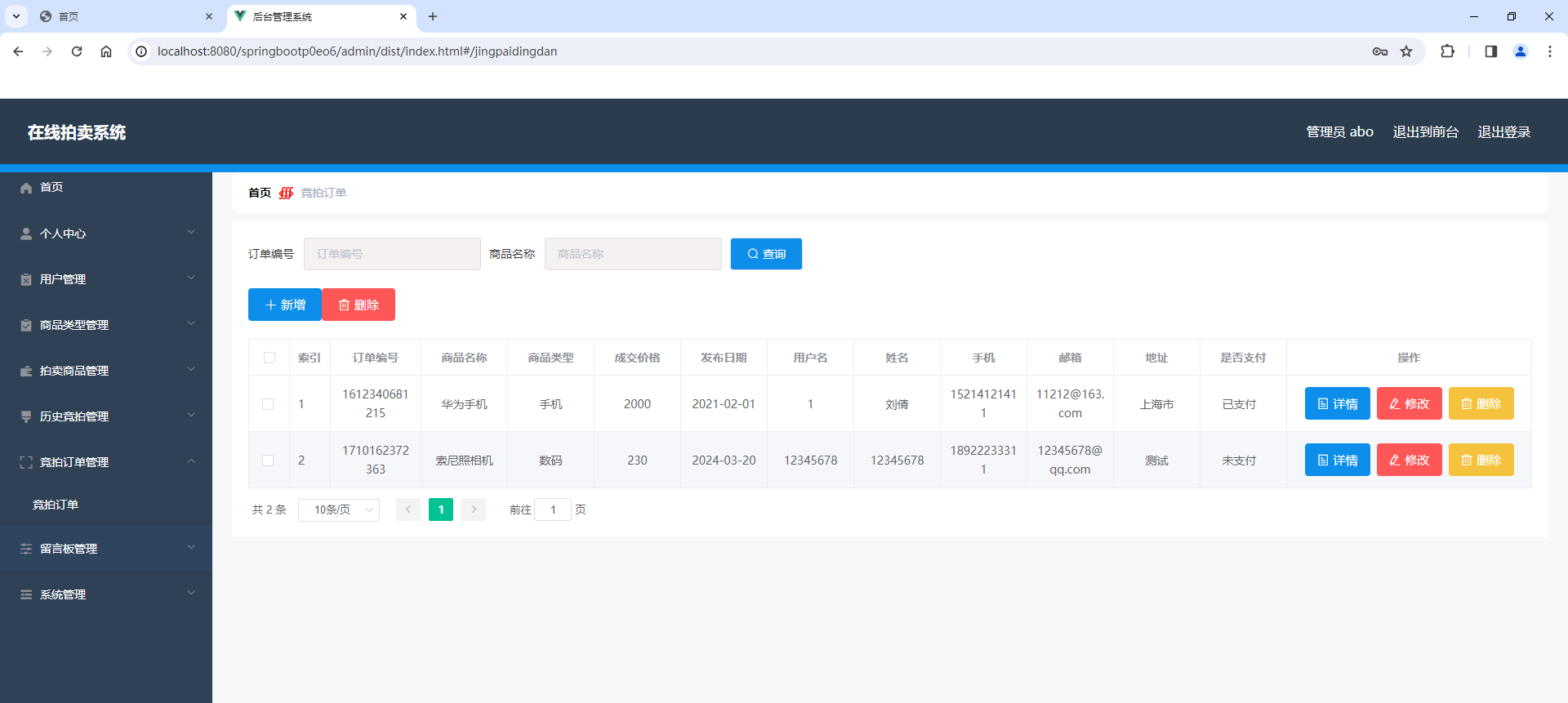Viewport: 1568px width, 703px height.
Task: Expand the 历史竞拍管理 submenu chevron
Action: point(191,415)
